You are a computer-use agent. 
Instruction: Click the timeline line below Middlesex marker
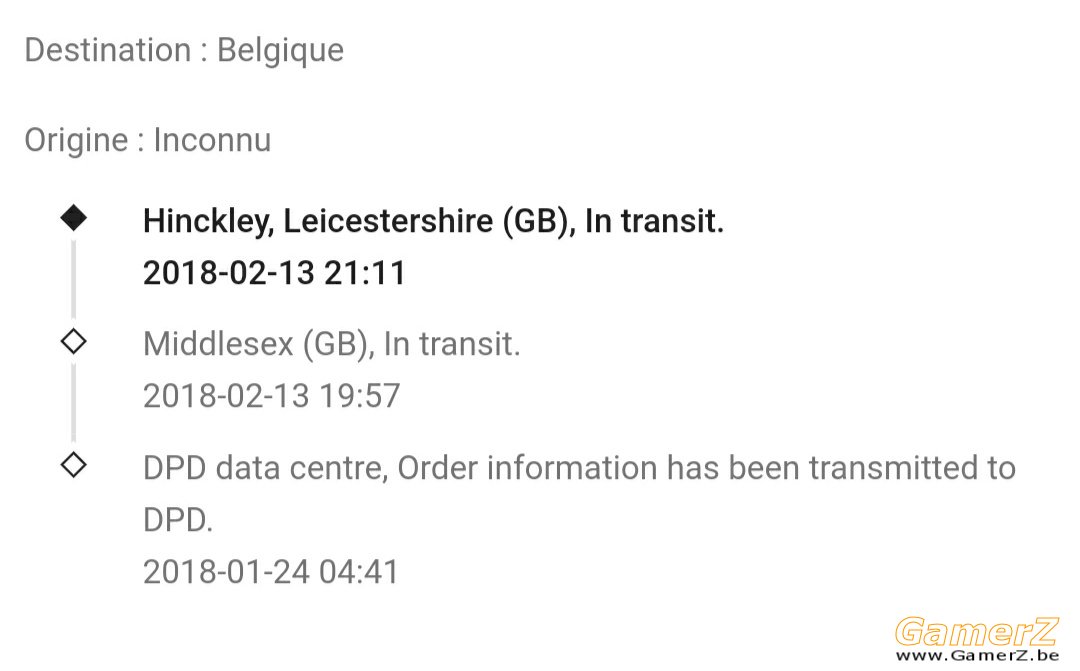point(74,402)
